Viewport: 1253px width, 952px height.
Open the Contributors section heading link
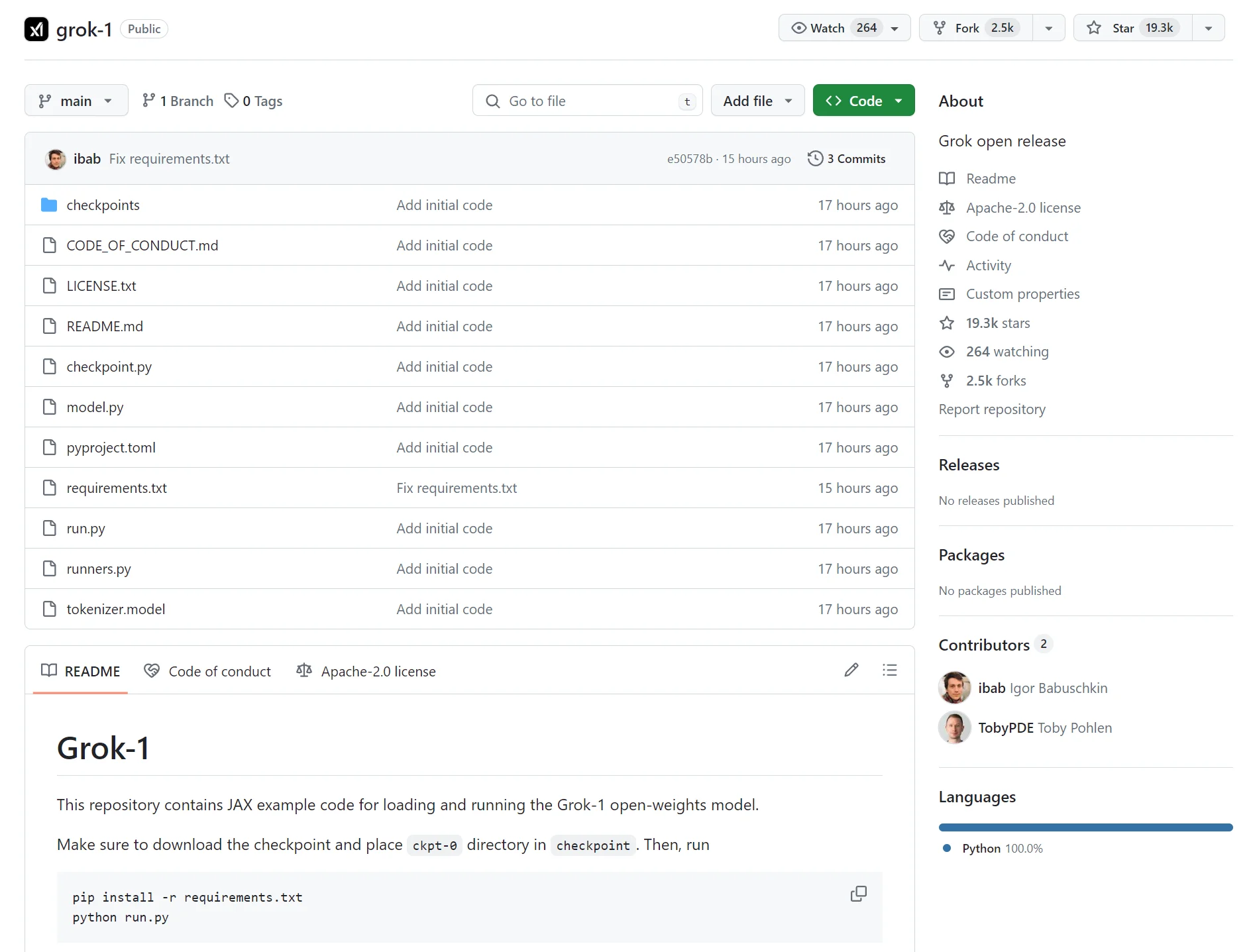tap(995, 645)
